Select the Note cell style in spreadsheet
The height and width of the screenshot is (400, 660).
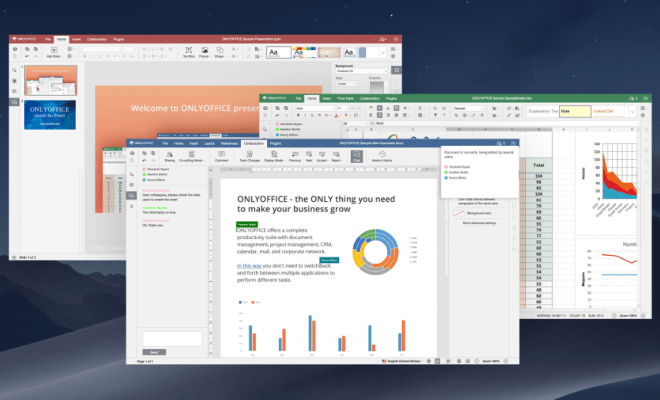(575, 112)
